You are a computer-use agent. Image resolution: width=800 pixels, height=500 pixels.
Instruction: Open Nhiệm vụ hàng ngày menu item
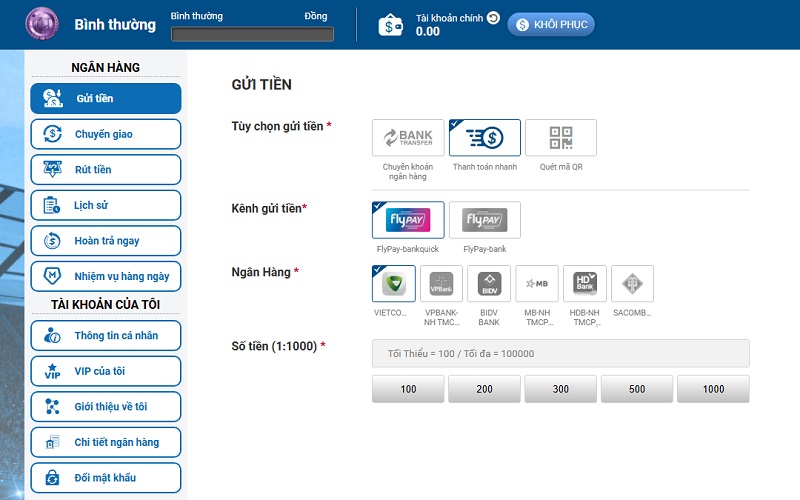(106, 276)
